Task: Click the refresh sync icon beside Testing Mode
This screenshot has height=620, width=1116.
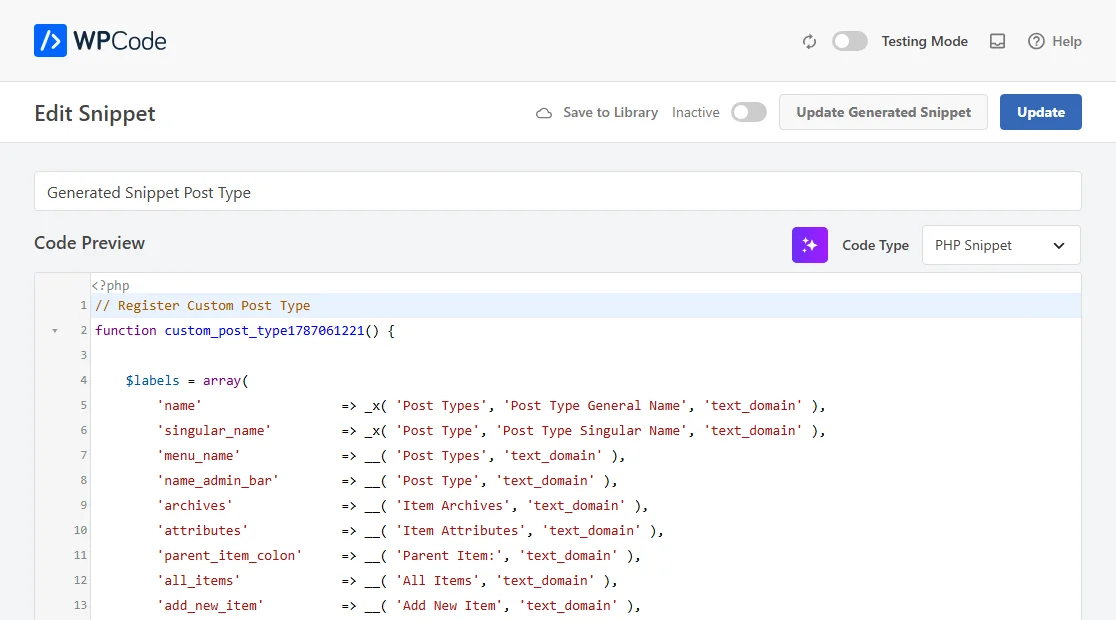Action: (809, 41)
